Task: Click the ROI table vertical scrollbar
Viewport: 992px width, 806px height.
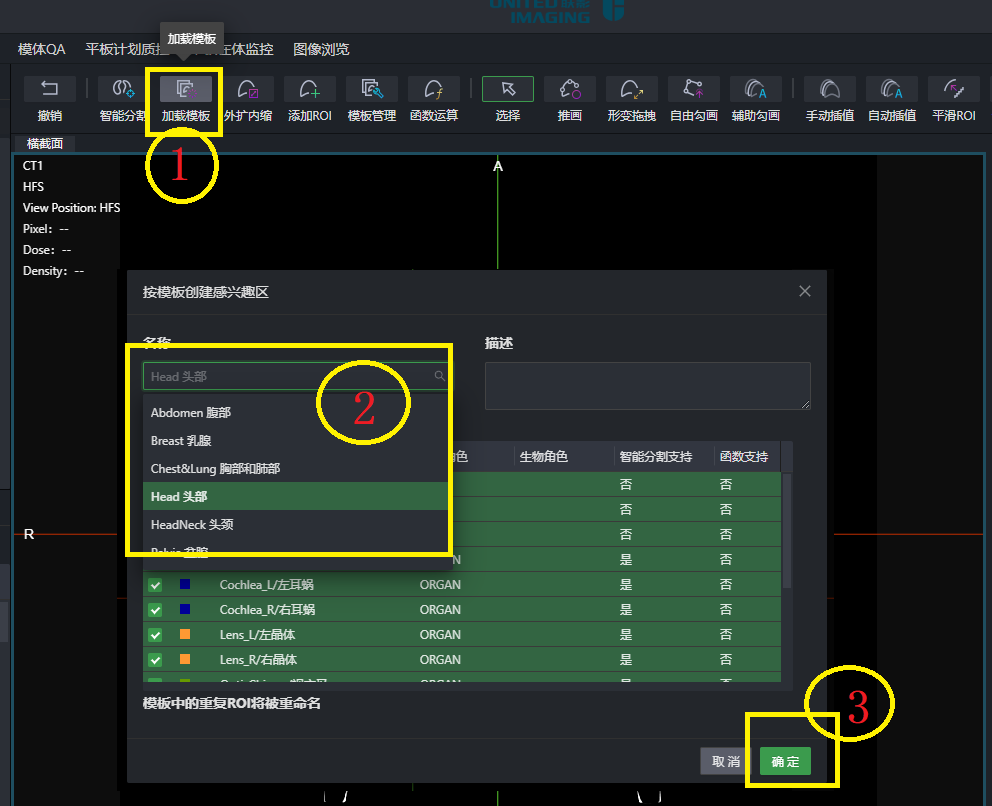Action: (x=787, y=530)
